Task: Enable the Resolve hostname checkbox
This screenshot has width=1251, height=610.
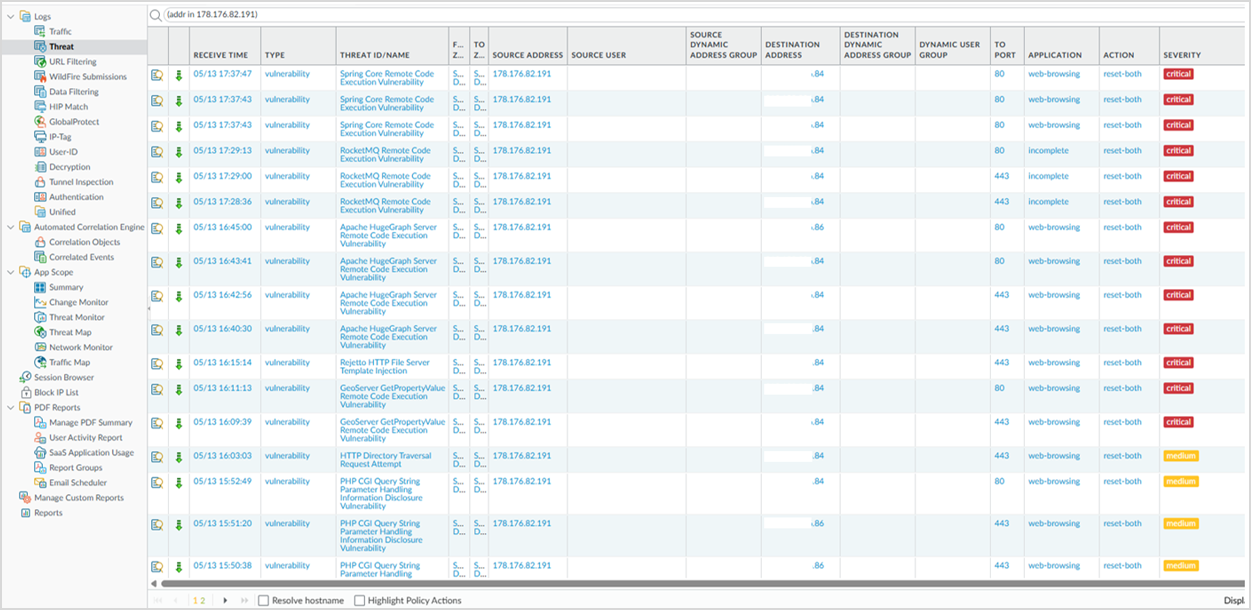Action: point(264,601)
